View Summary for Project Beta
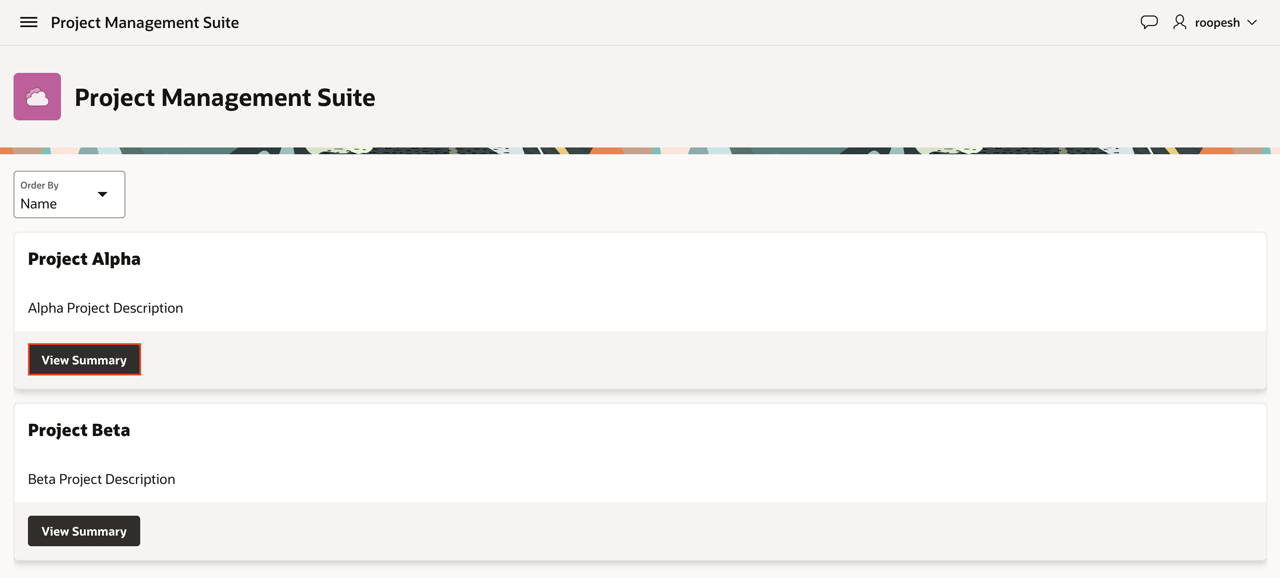Viewport: 1280px width, 578px height. (x=84, y=531)
